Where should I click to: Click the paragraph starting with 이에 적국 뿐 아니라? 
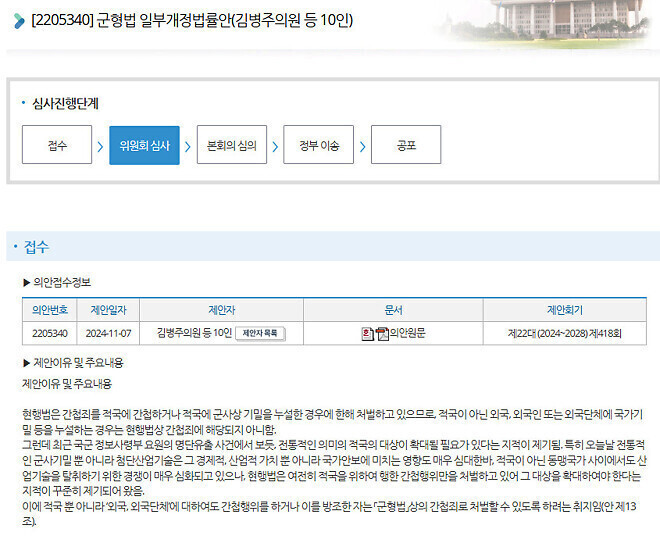click(329, 514)
